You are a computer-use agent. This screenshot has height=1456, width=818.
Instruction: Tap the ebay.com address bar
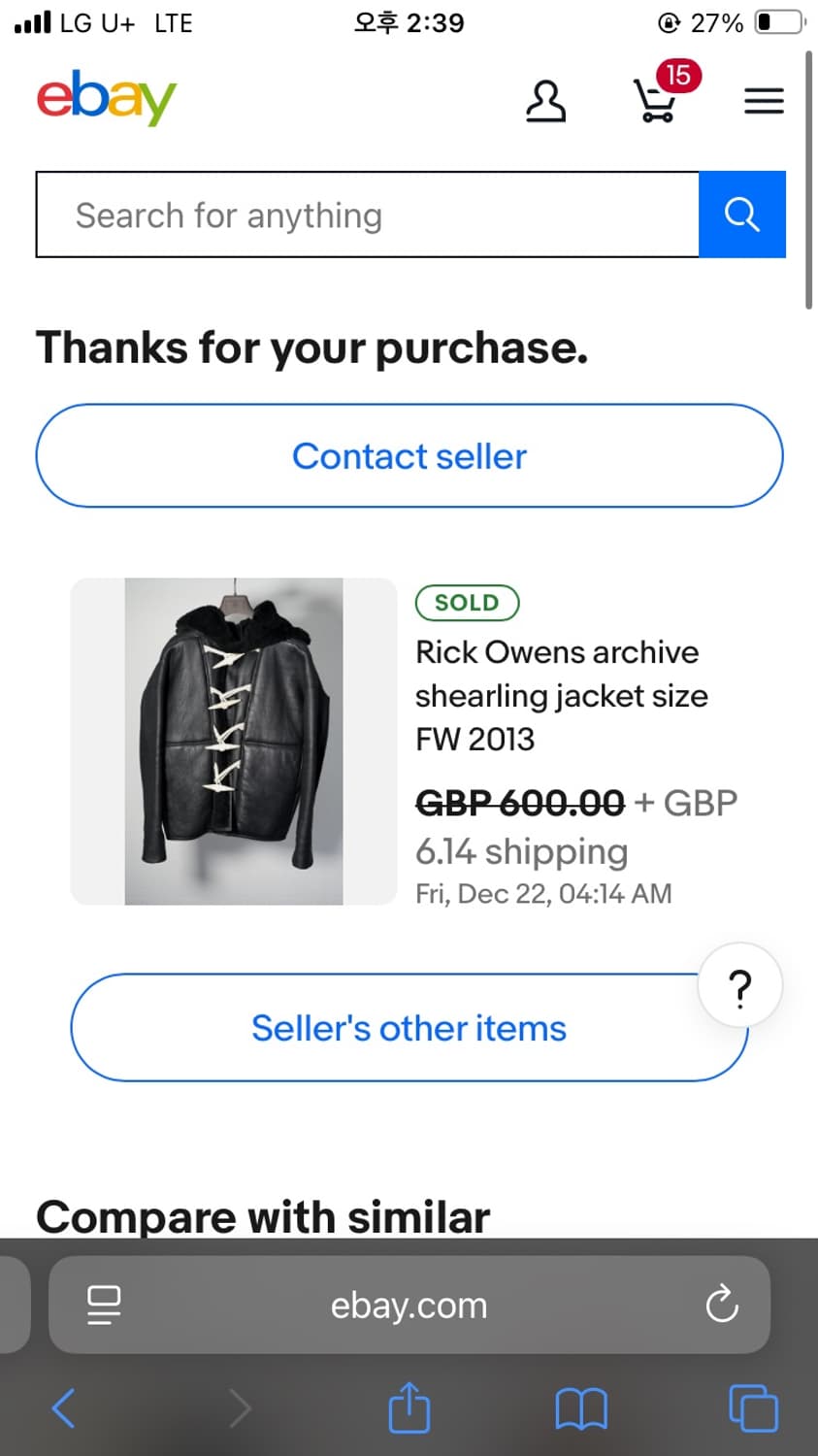coord(409,1305)
